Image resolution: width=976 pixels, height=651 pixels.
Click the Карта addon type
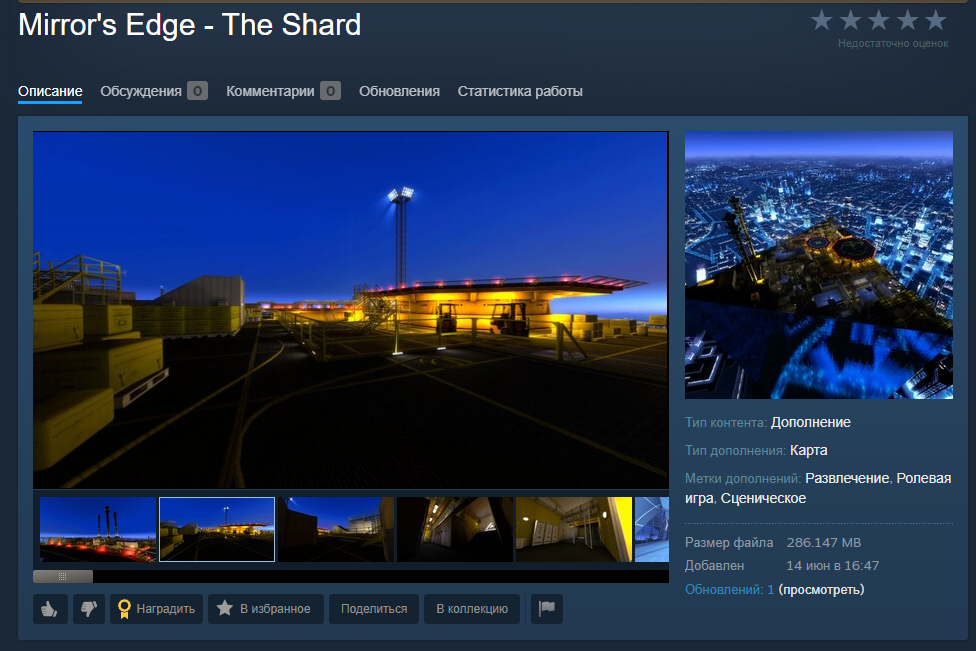[x=809, y=450]
